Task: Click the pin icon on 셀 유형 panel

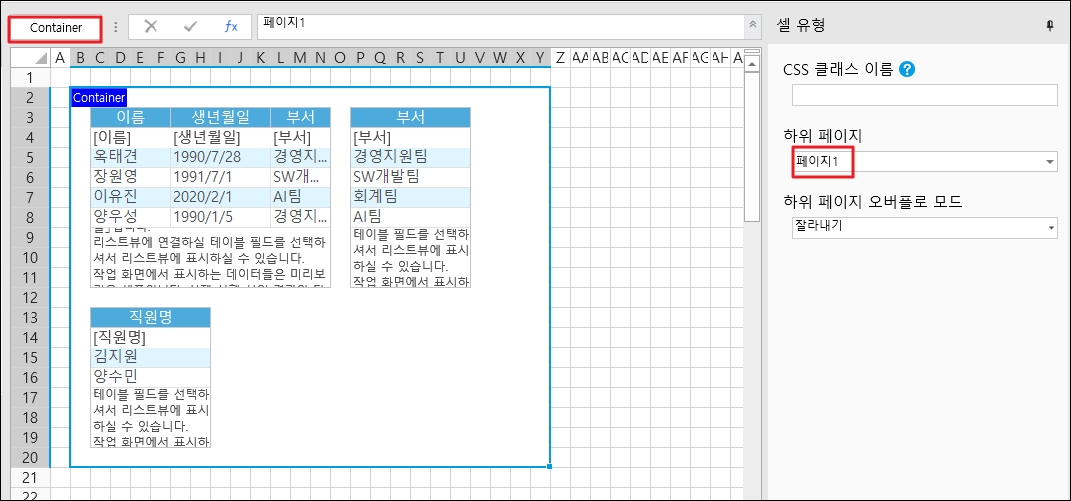Action: click(x=1049, y=26)
